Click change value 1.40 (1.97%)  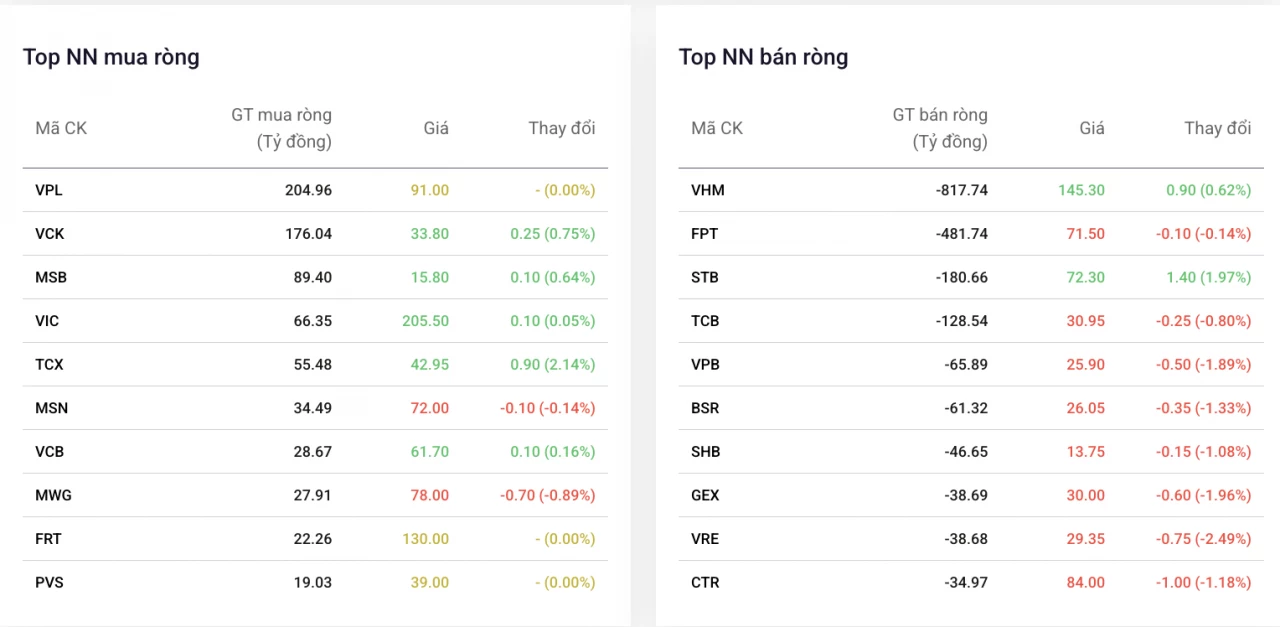(x=1209, y=277)
